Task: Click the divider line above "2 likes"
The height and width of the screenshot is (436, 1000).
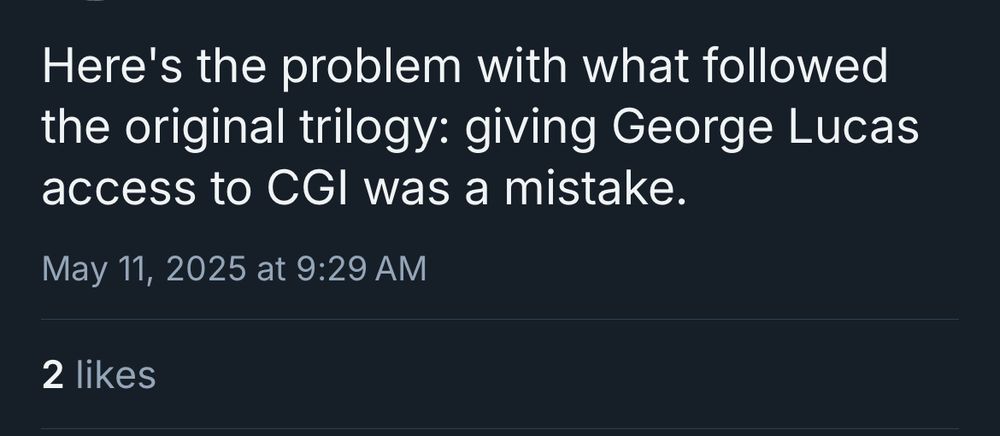Action: (x=500, y=320)
